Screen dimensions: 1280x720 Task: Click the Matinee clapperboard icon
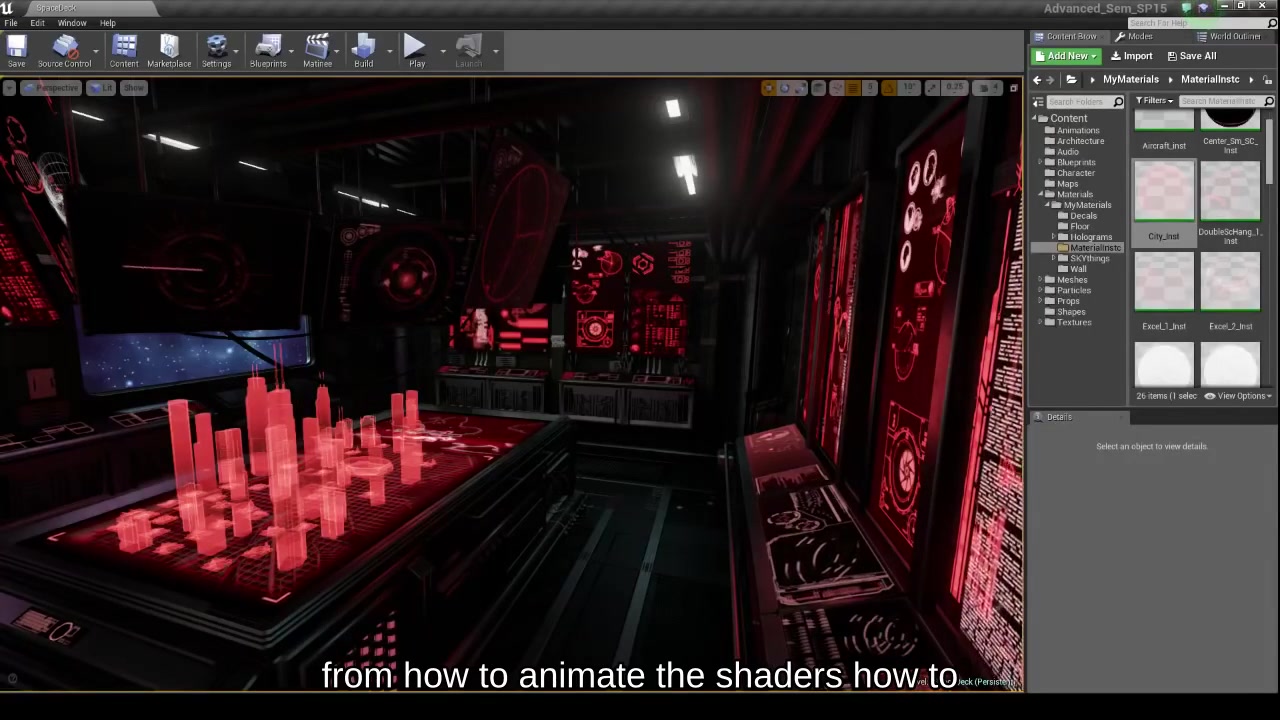coord(317,51)
